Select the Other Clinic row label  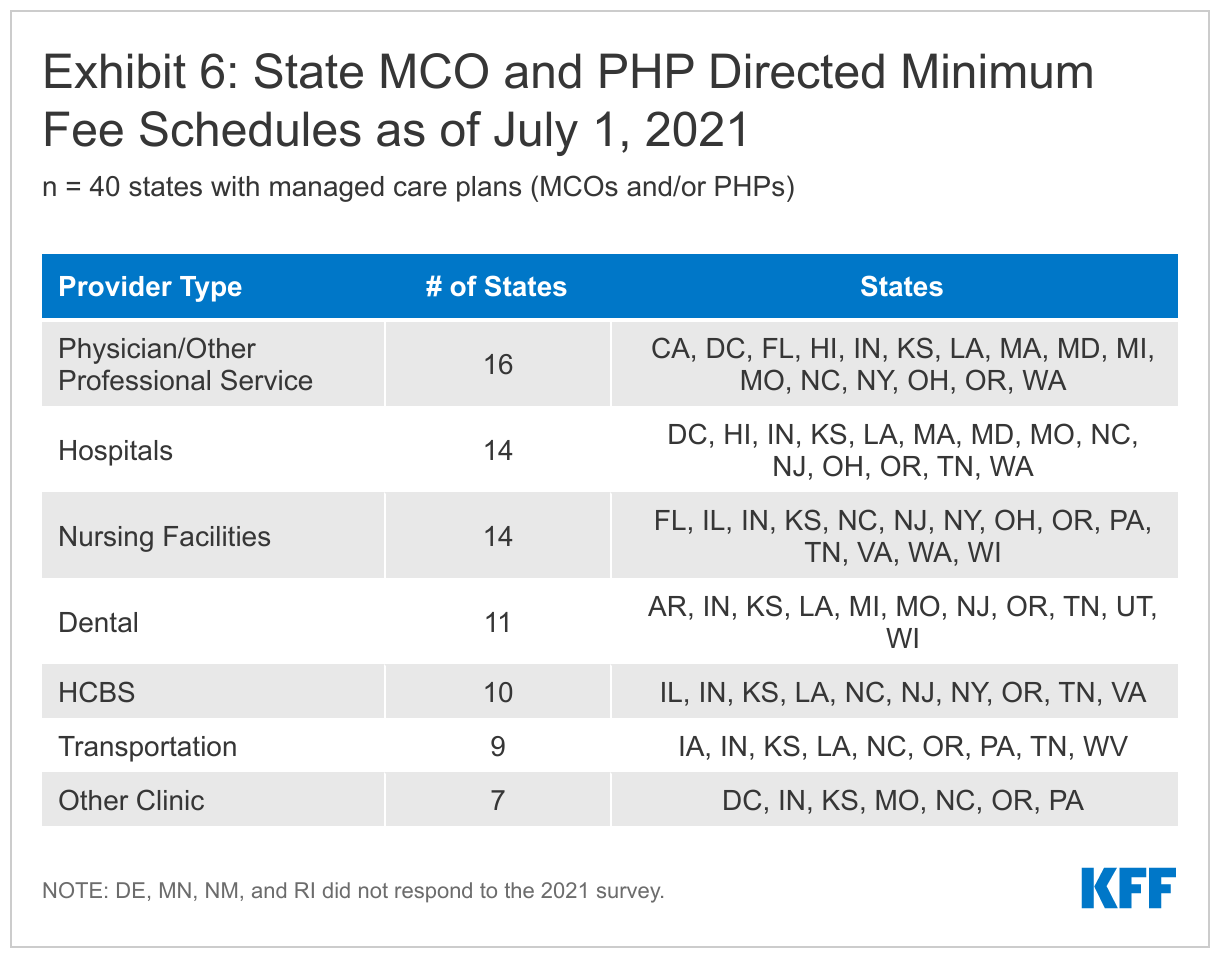[131, 800]
